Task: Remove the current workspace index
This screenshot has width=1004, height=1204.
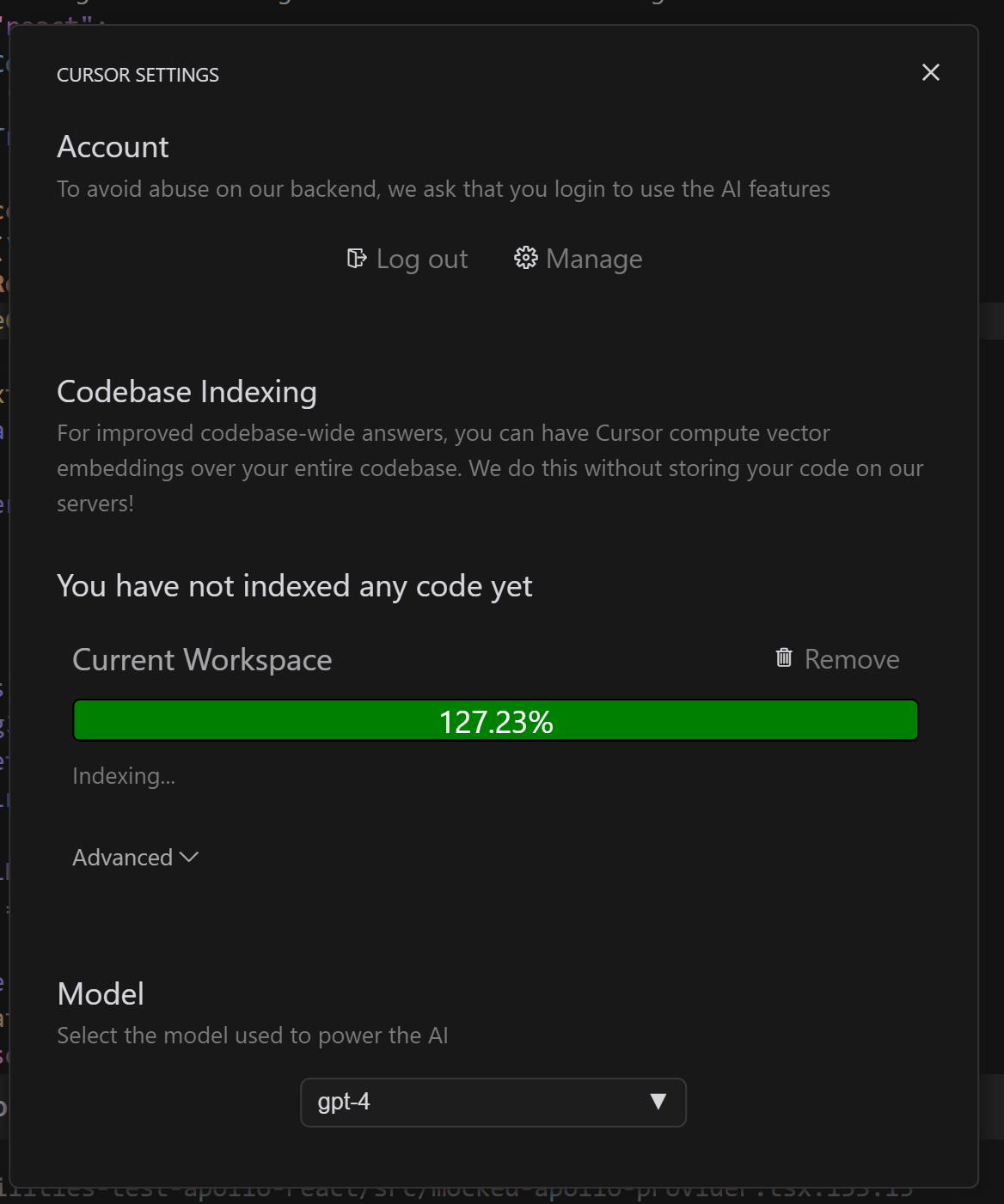Action: (837, 659)
